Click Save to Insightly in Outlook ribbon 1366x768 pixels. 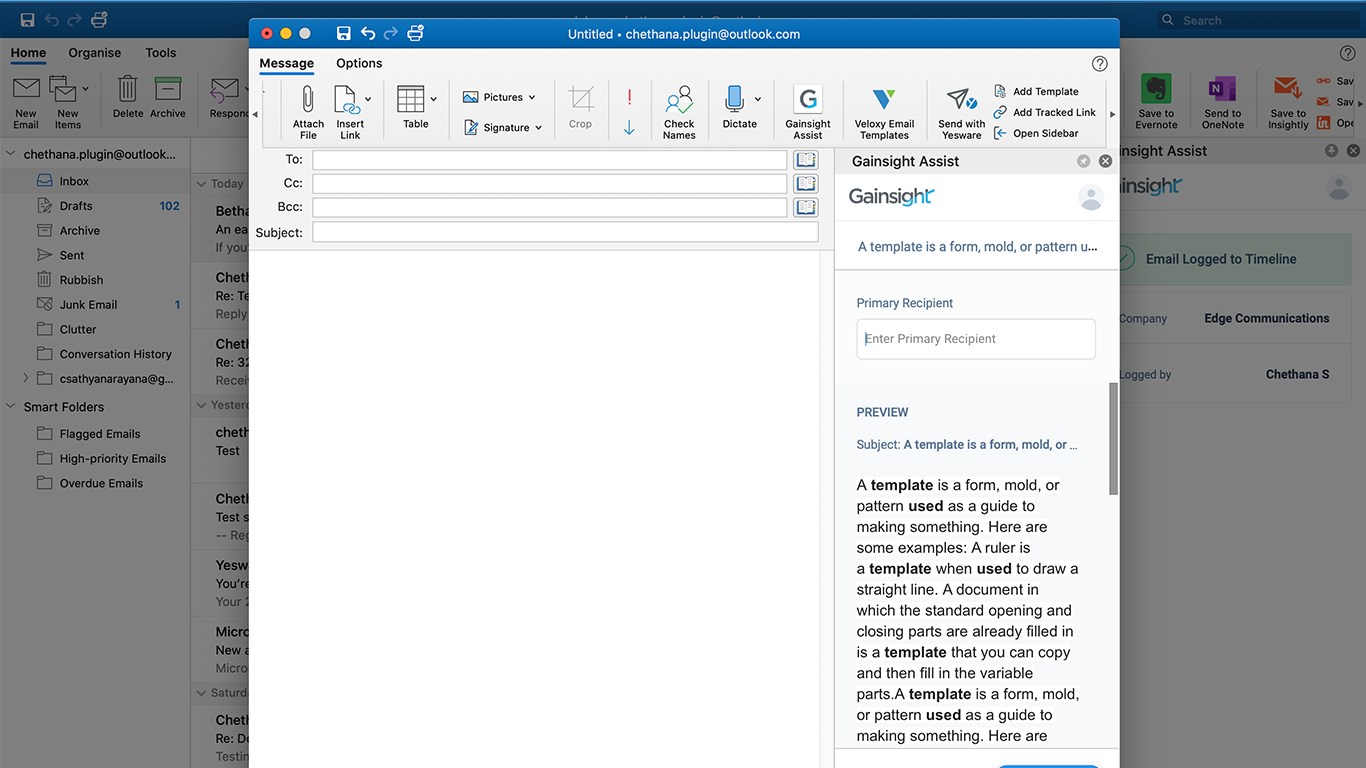click(1288, 103)
